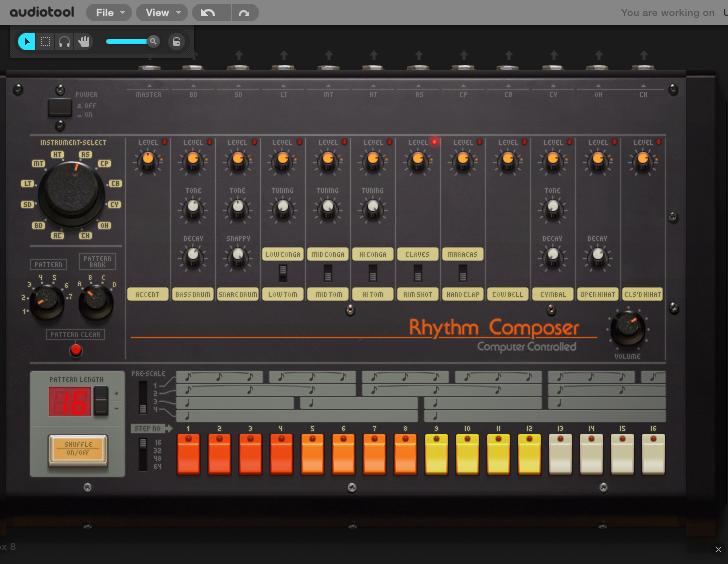Toggle step button 5

pos(312,454)
